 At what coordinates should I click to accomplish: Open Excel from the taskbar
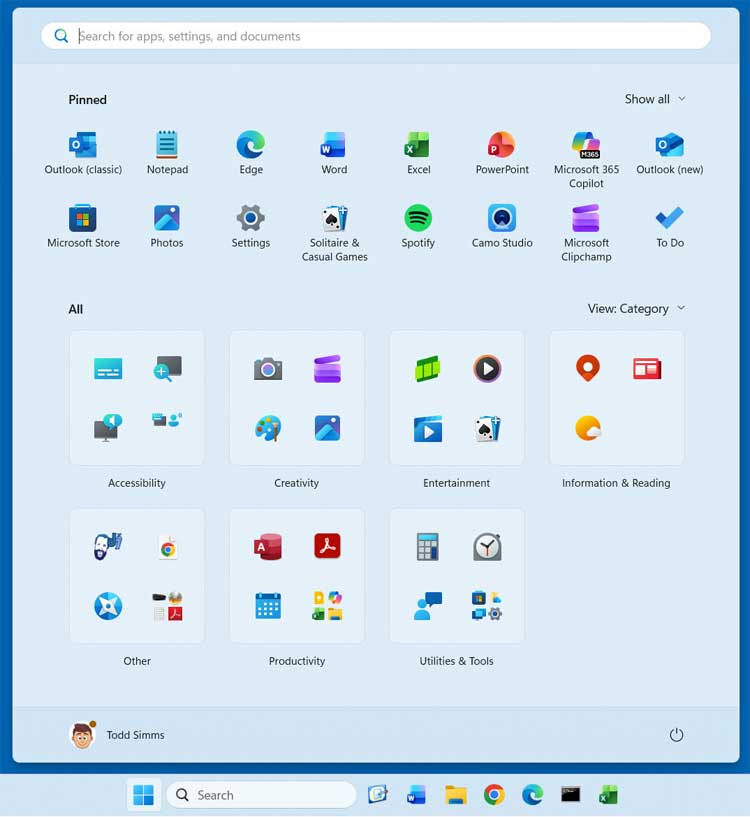(608, 795)
